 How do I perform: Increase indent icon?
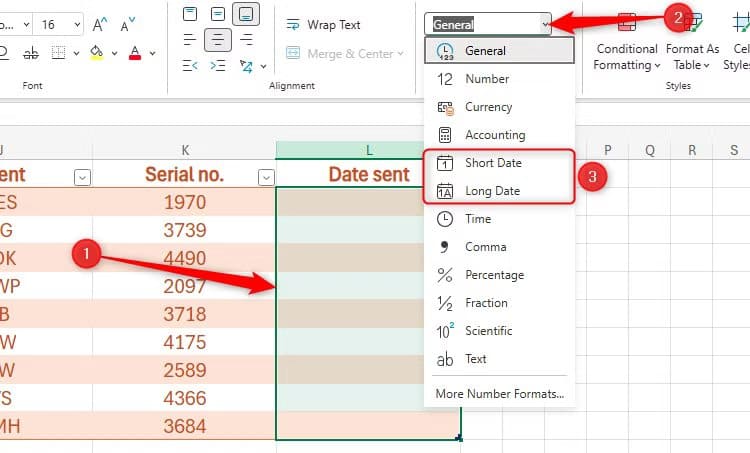tap(218, 66)
